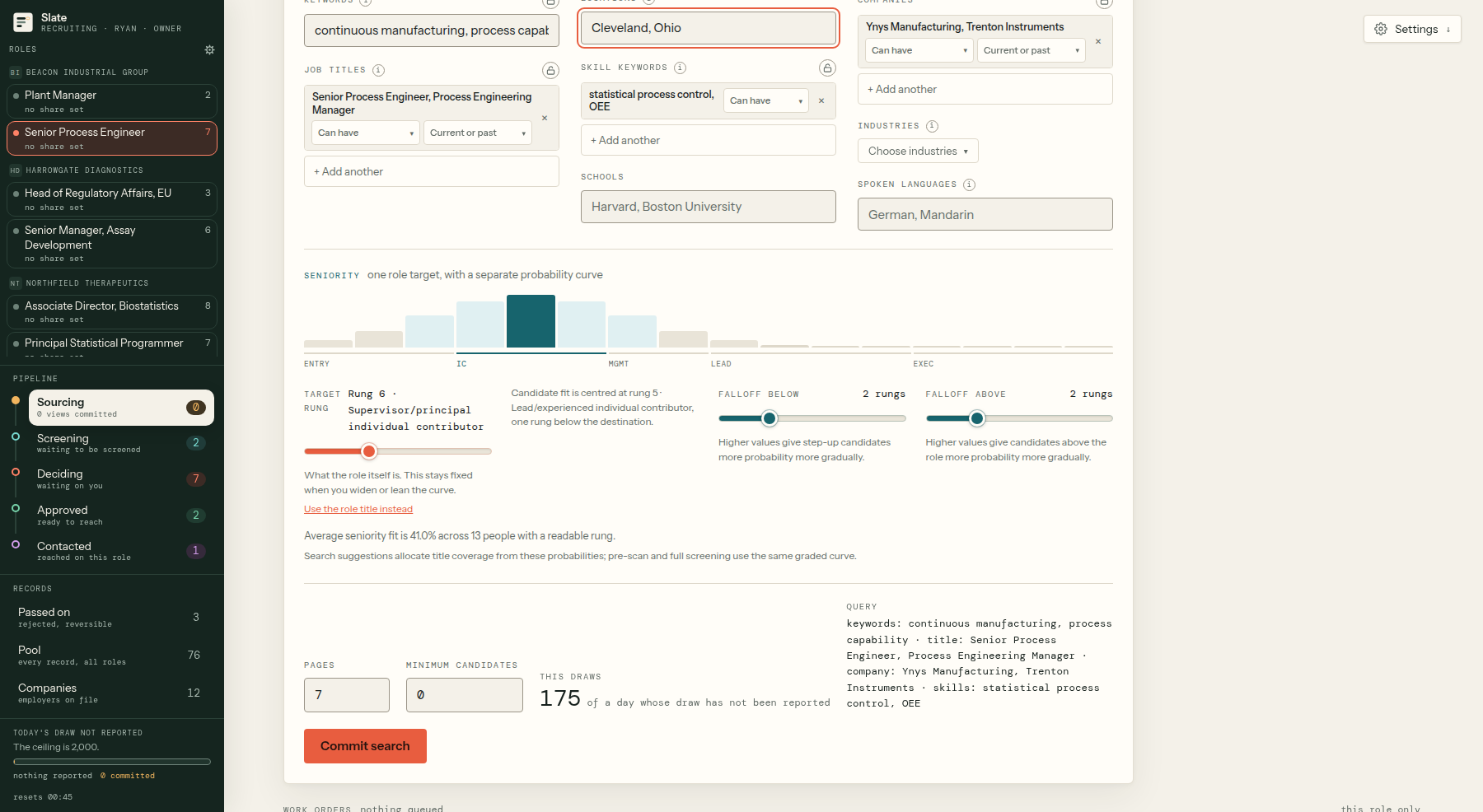Show the info icon next to Skill Keywords
This screenshot has height=812, width=1483.
(x=680, y=68)
